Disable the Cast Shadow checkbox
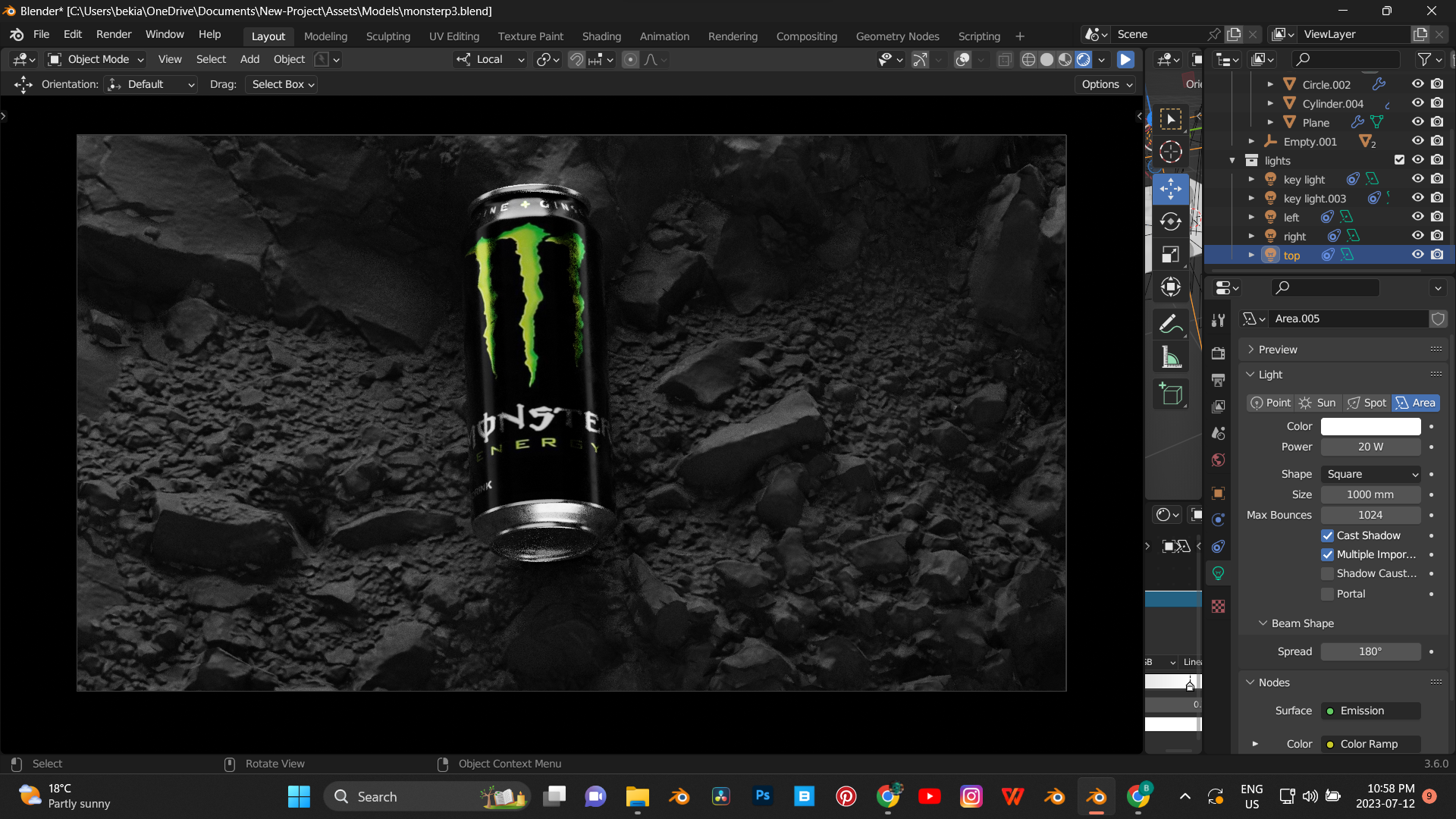Image resolution: width=1456 pixels, height=819 pixels. (1328, 535)
